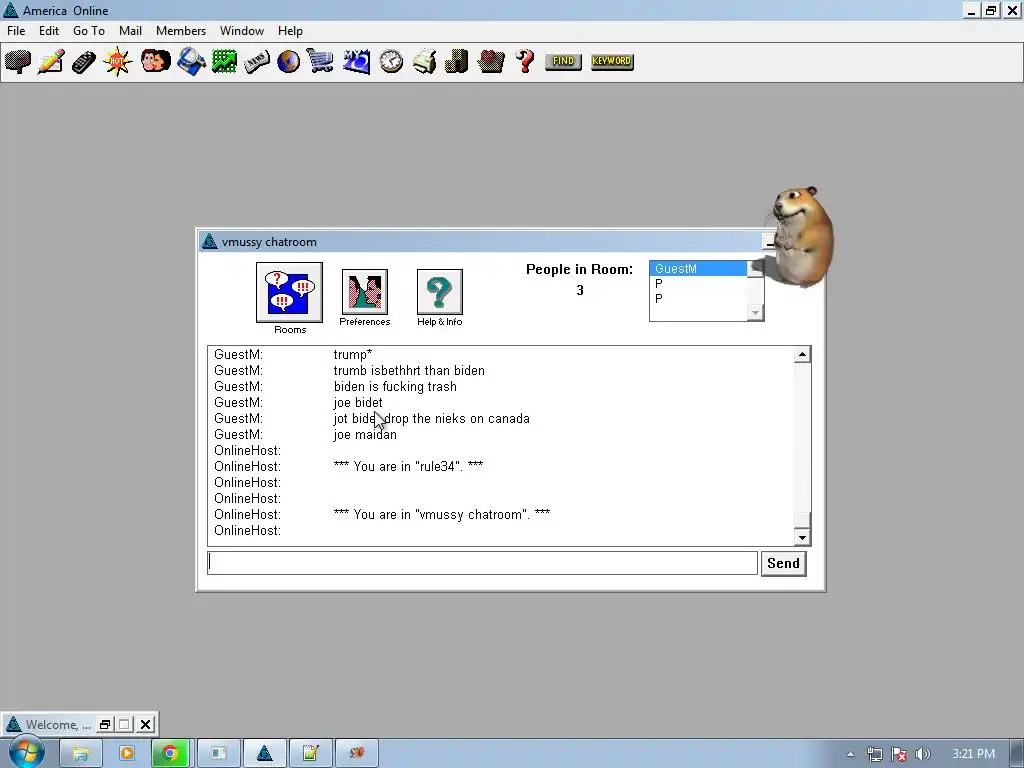1024x768 pixels.
Task: Open the Go To menu
Action: click(x=89, y=31)
